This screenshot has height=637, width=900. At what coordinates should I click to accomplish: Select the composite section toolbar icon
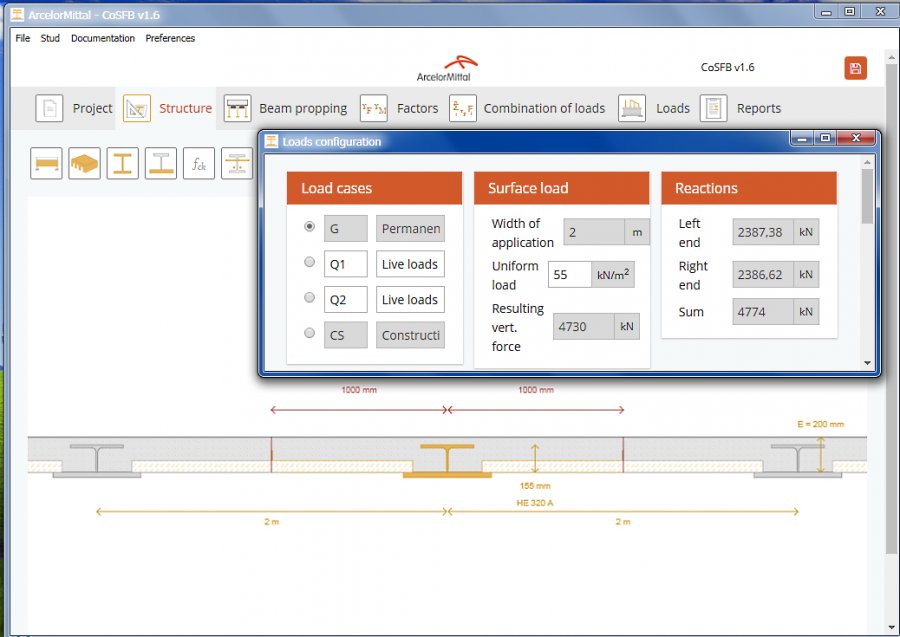point(237,164)
